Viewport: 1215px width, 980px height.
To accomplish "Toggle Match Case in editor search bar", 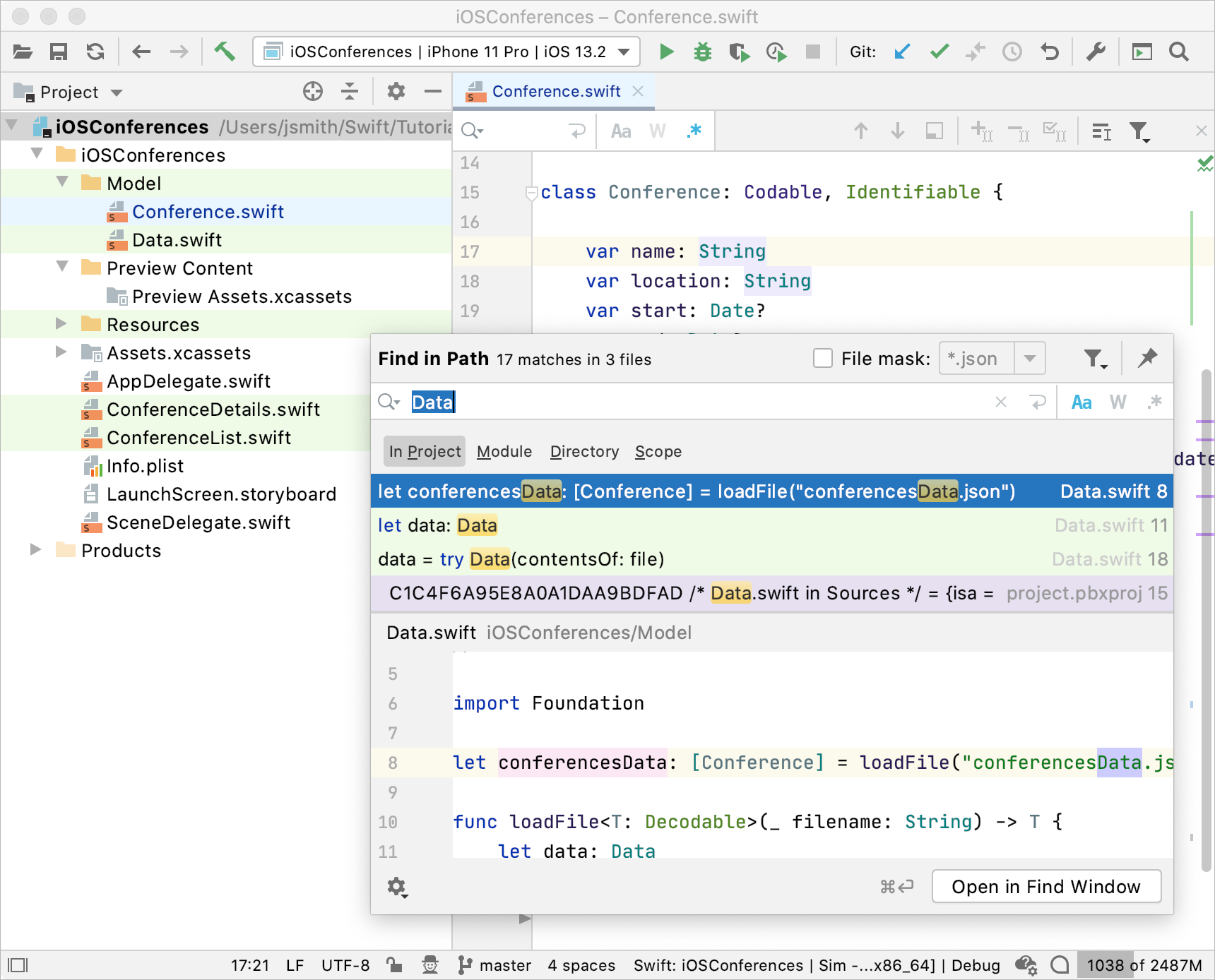I will coord(621,131).
